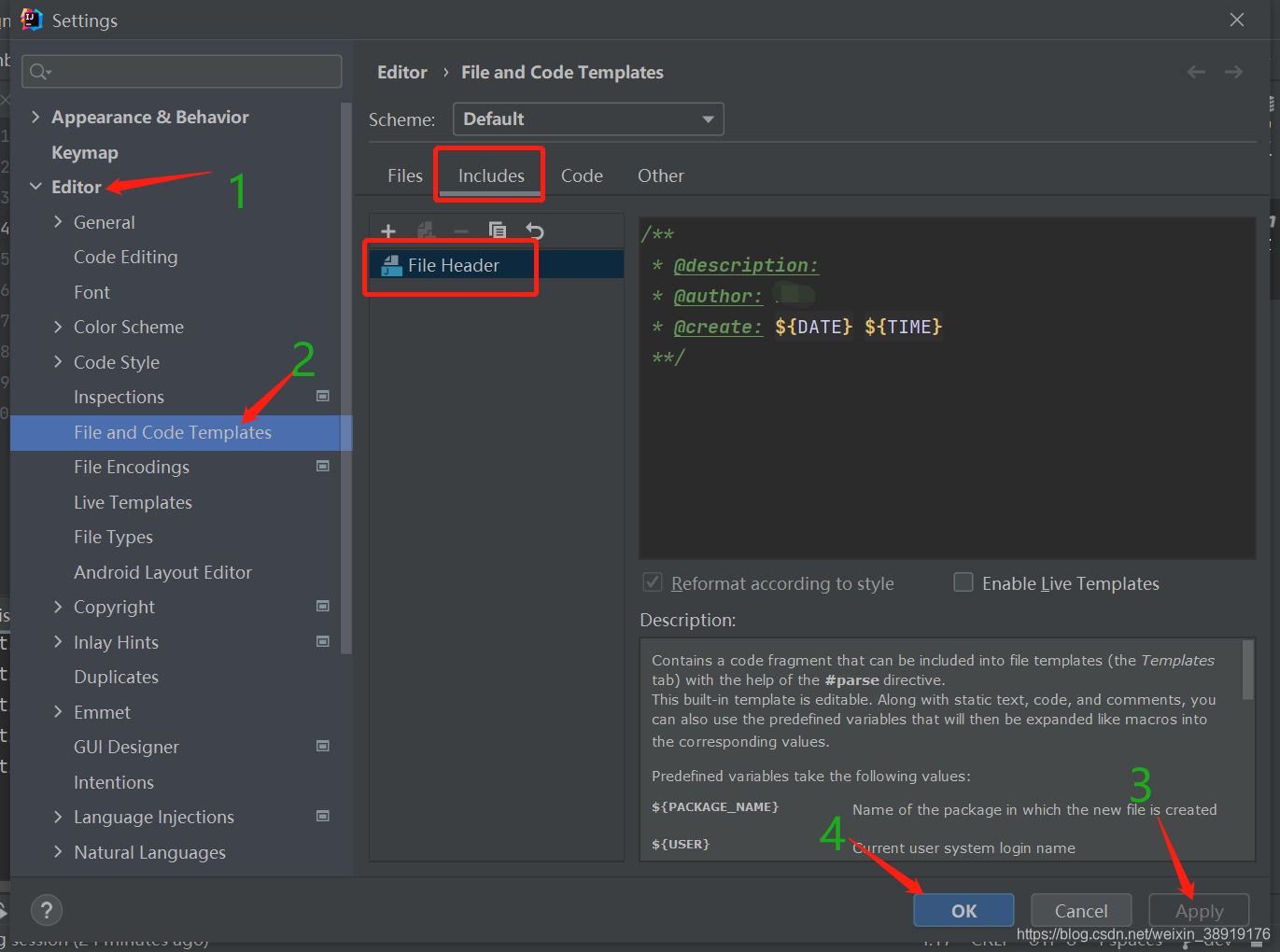Select Code Editing settings
1280x952 pixels.
click(x=125, y=257)
